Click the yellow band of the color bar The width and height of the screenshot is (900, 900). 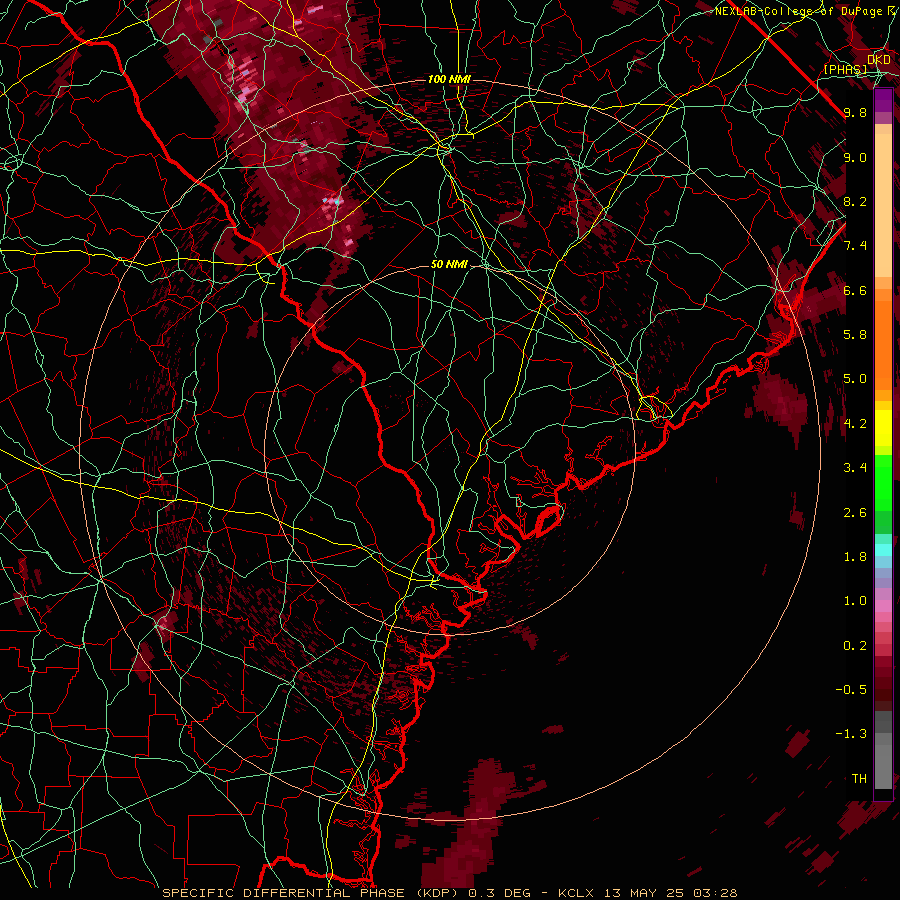(883, 428)
